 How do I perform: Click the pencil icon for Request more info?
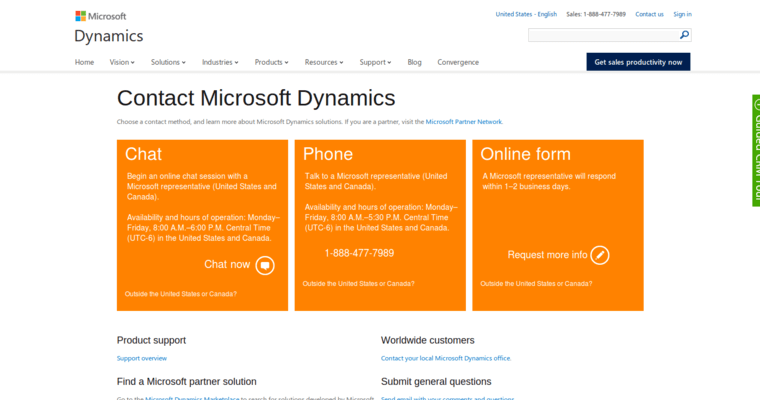(600, 255)
